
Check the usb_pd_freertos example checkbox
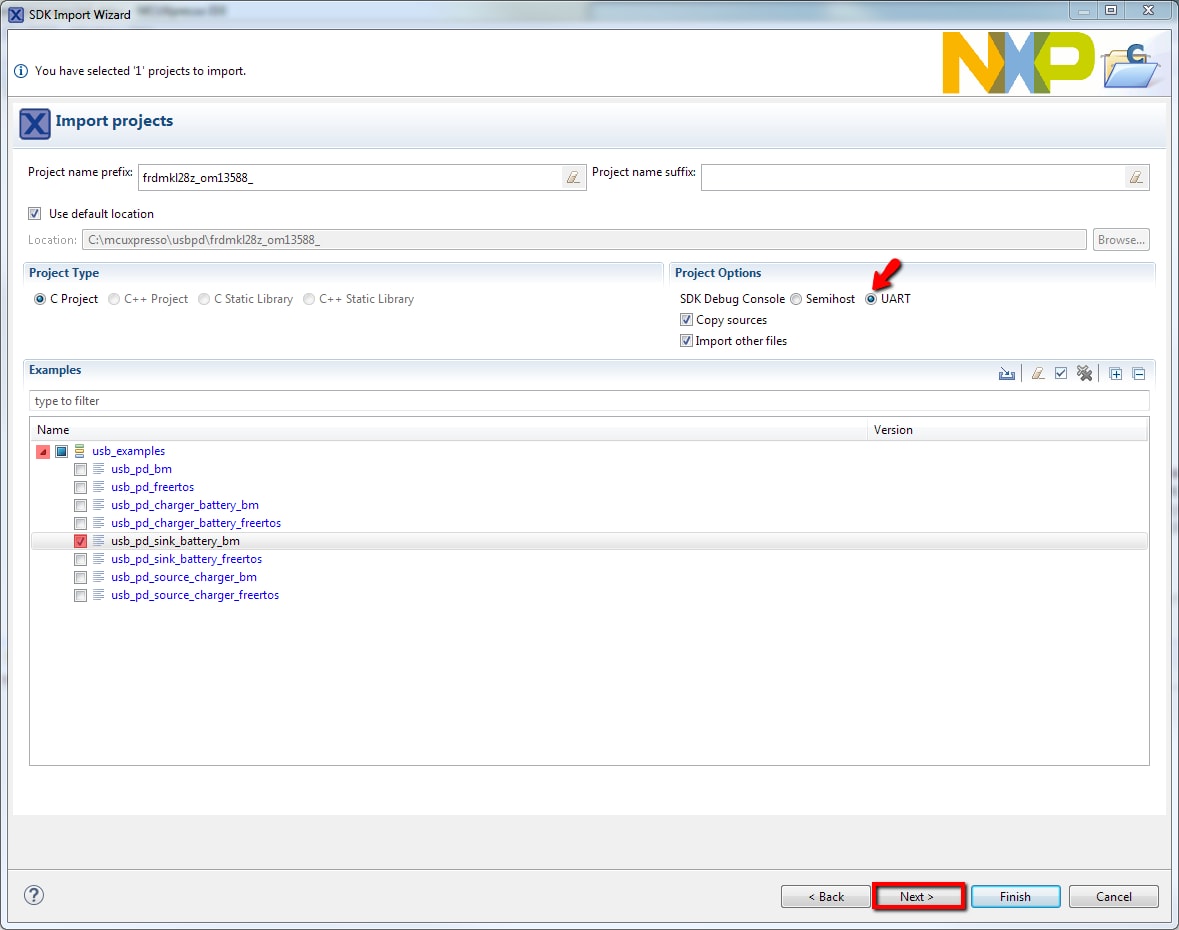pos(80,487)
